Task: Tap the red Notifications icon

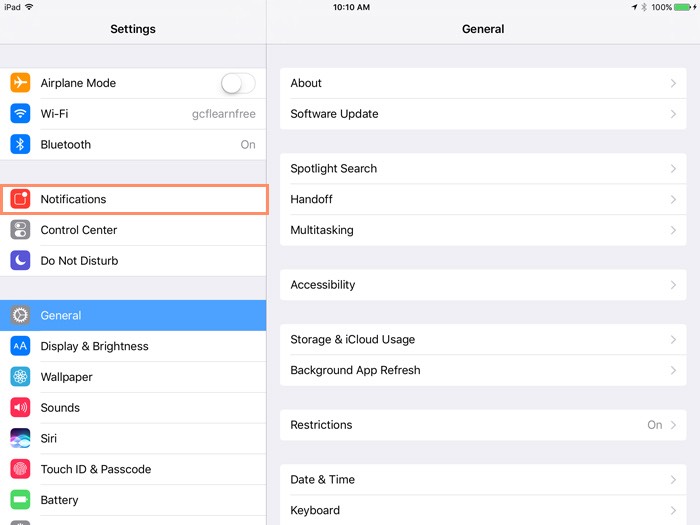Action: coord(20,199)
